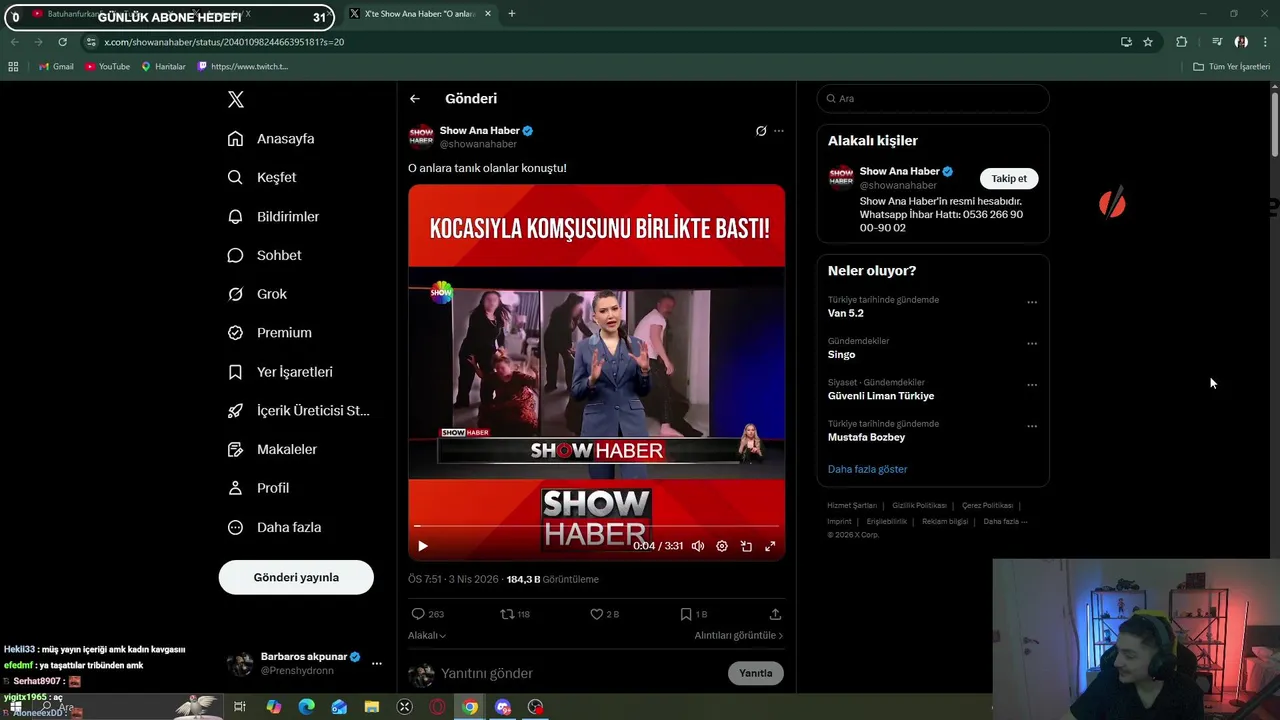
Task: Reload the page in Chrome
Action: 62,42
